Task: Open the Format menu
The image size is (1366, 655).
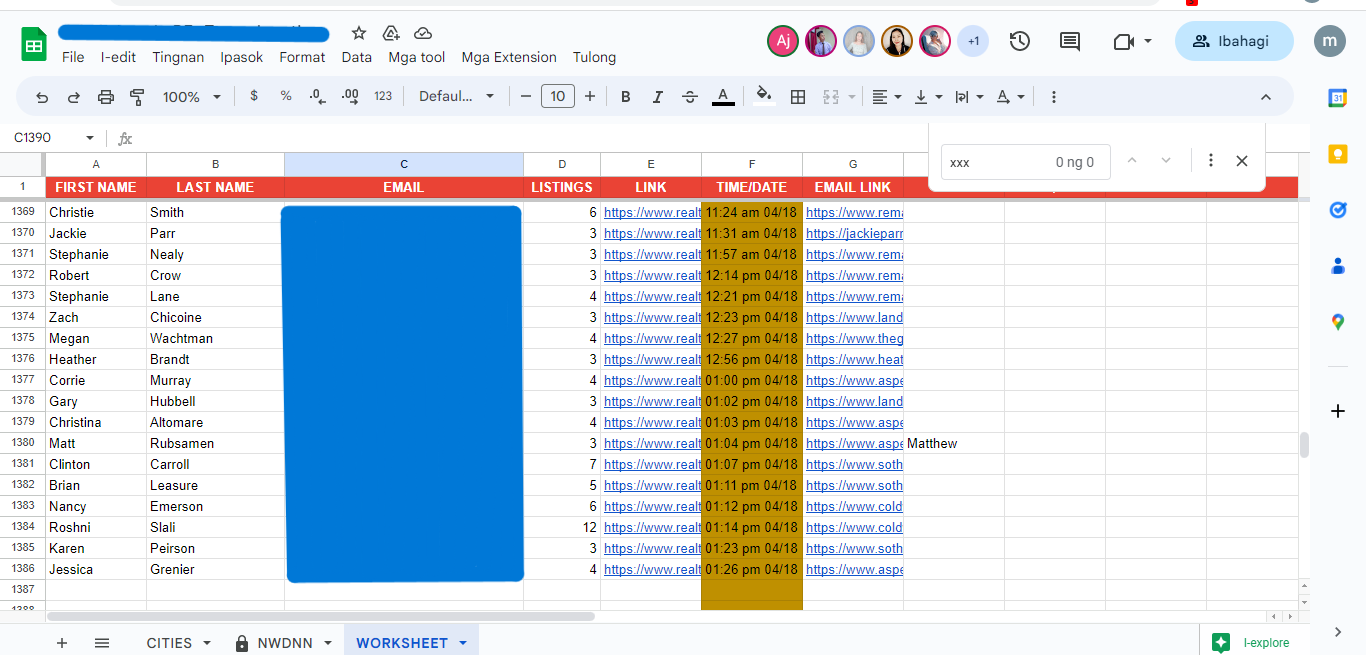Action: coord(302,57)
